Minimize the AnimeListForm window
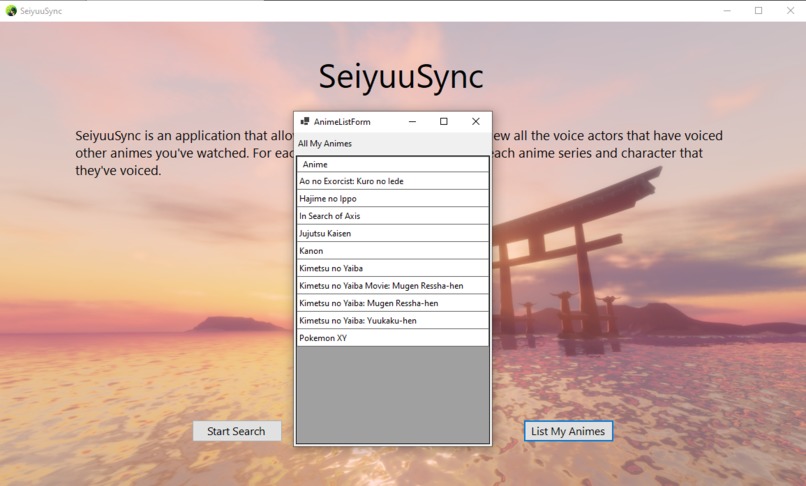The width and height of the screenshot is (806, 486). (412, 121)
